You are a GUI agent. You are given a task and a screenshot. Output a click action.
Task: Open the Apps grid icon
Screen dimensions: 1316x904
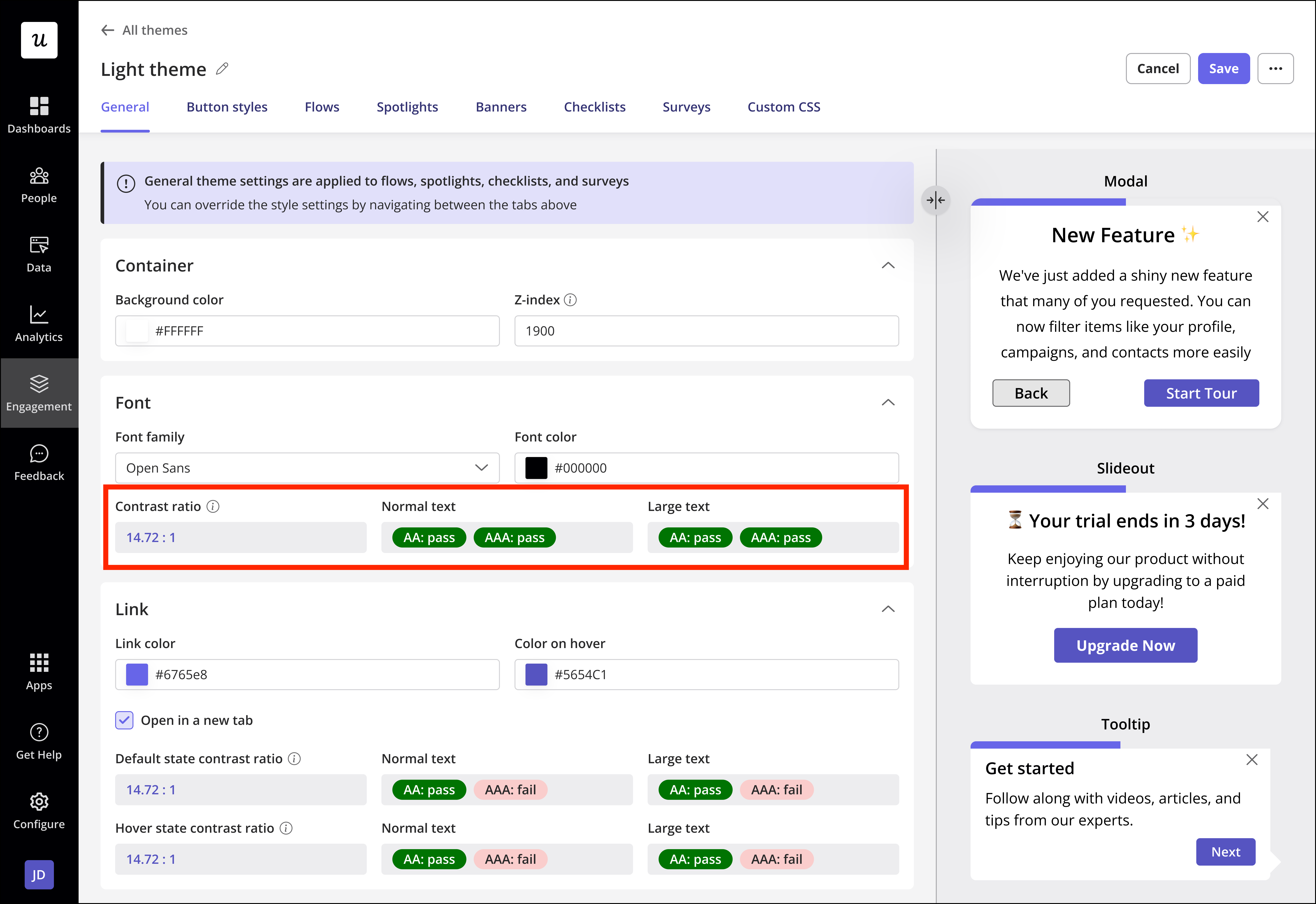pyautogui.click(x=39, y=662)
